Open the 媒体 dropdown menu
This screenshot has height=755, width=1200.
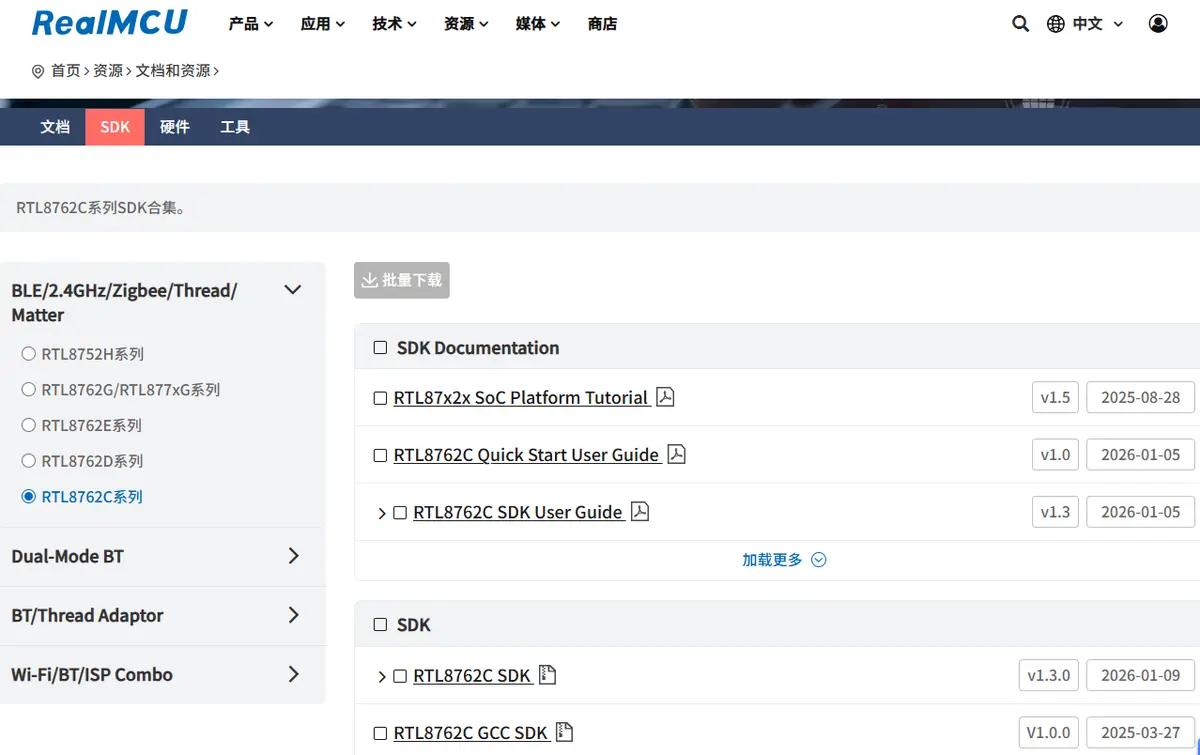[539, 23]
